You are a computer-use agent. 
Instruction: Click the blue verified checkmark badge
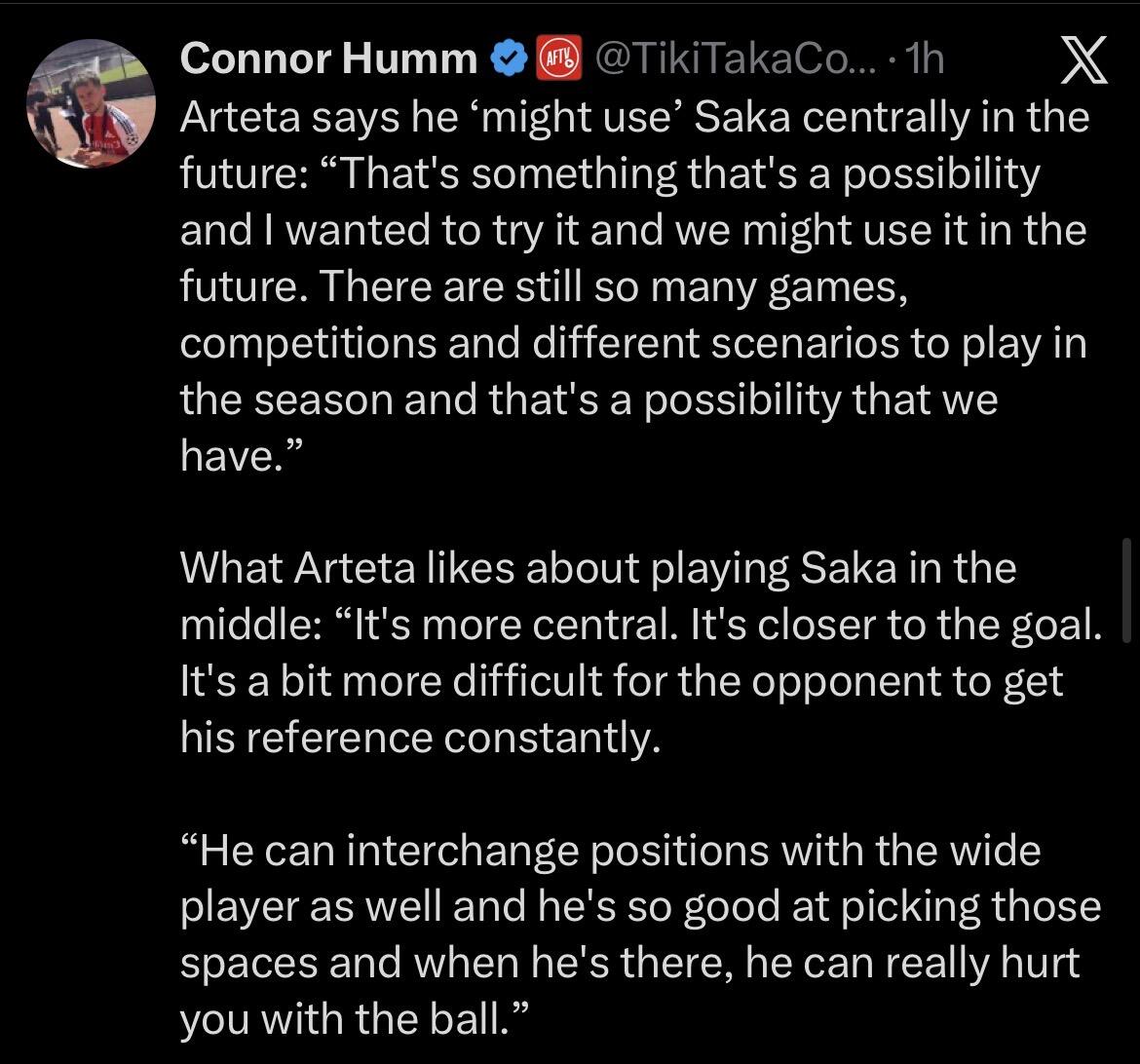click(x=509, y=60)
